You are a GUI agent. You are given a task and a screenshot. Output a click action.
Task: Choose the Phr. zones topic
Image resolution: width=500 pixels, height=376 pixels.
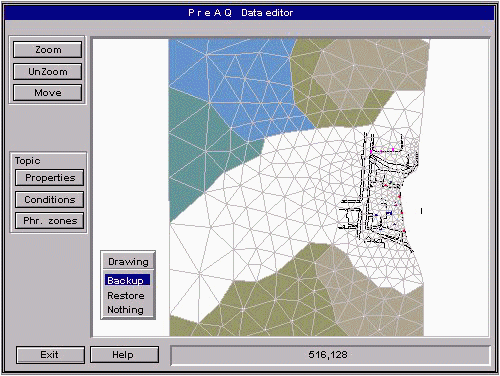50,221
